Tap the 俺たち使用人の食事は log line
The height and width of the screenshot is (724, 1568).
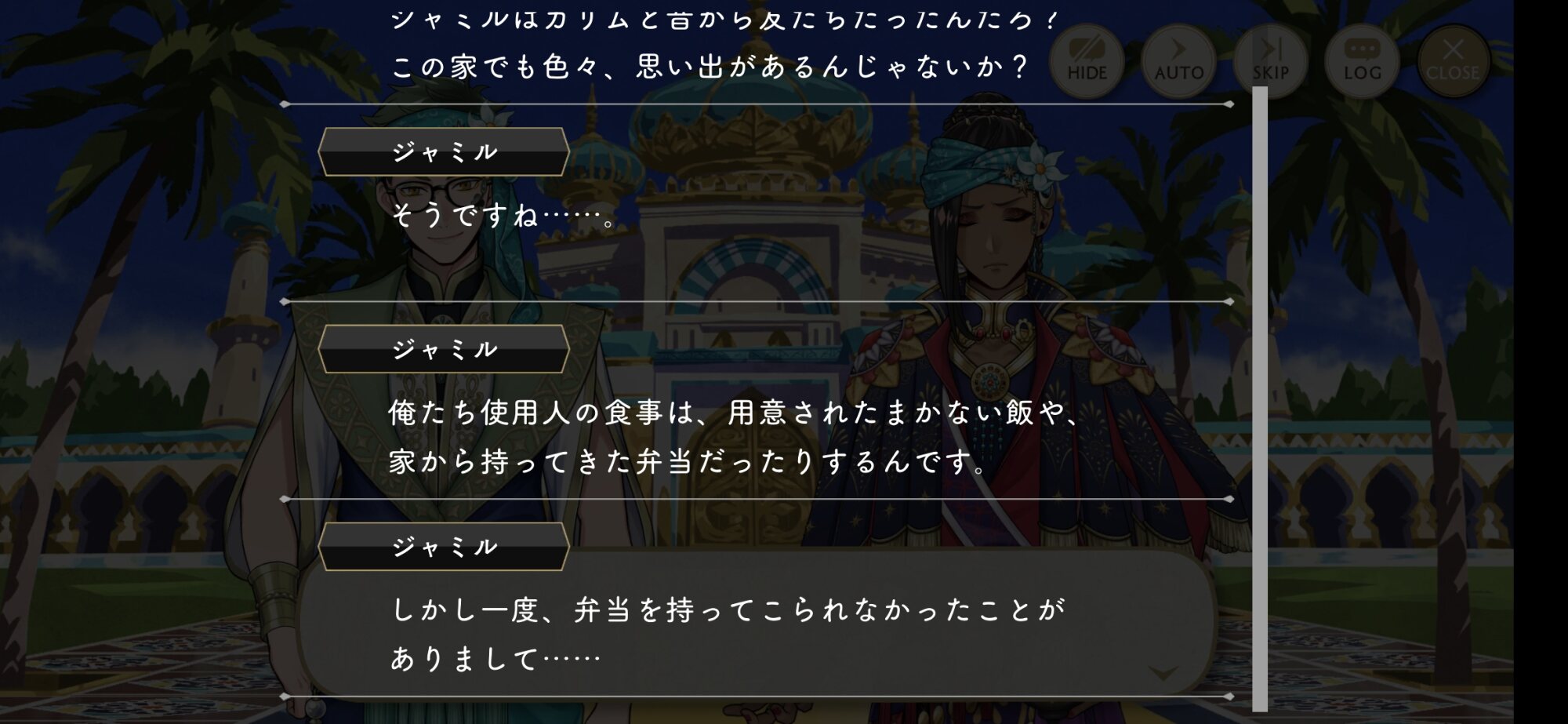(735, 413)
